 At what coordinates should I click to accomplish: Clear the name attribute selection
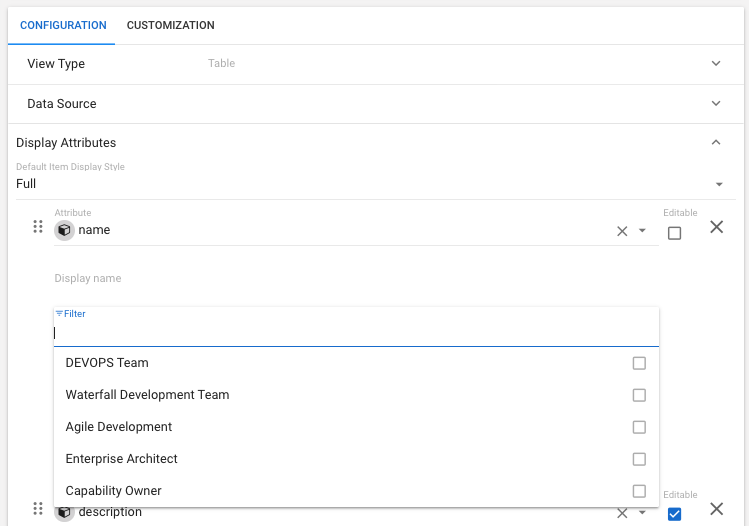tap(622, 231)
